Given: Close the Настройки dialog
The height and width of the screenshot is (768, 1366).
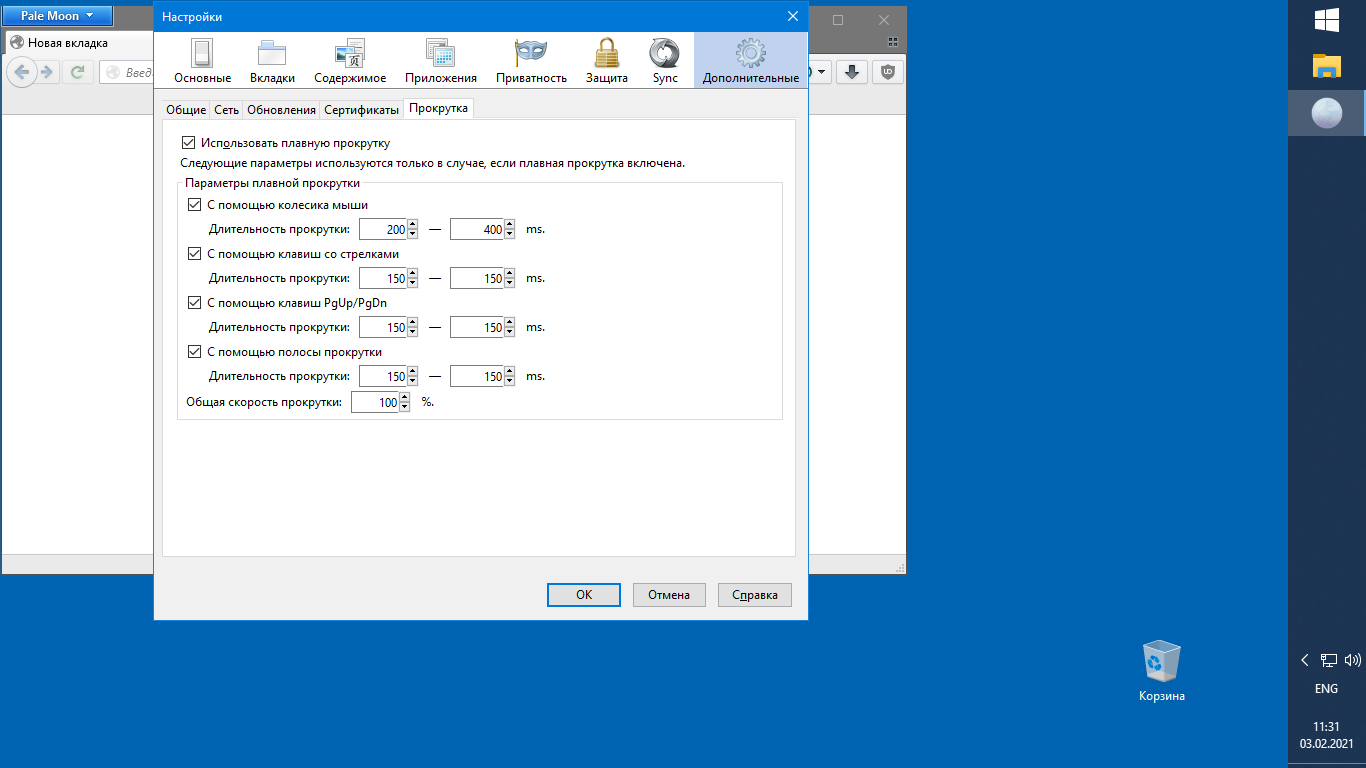Looking at the screenshot, I should click(x=793, y=16).
